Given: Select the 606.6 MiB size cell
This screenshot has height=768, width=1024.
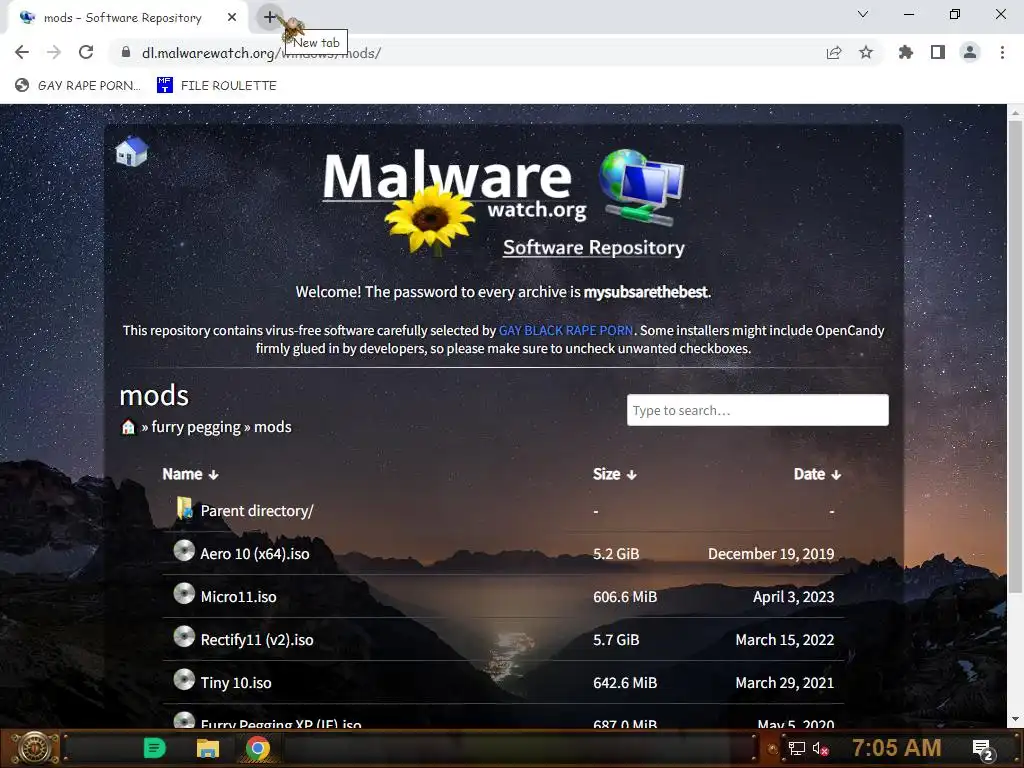Looking at the screenshot, I should tap(625, 597).
